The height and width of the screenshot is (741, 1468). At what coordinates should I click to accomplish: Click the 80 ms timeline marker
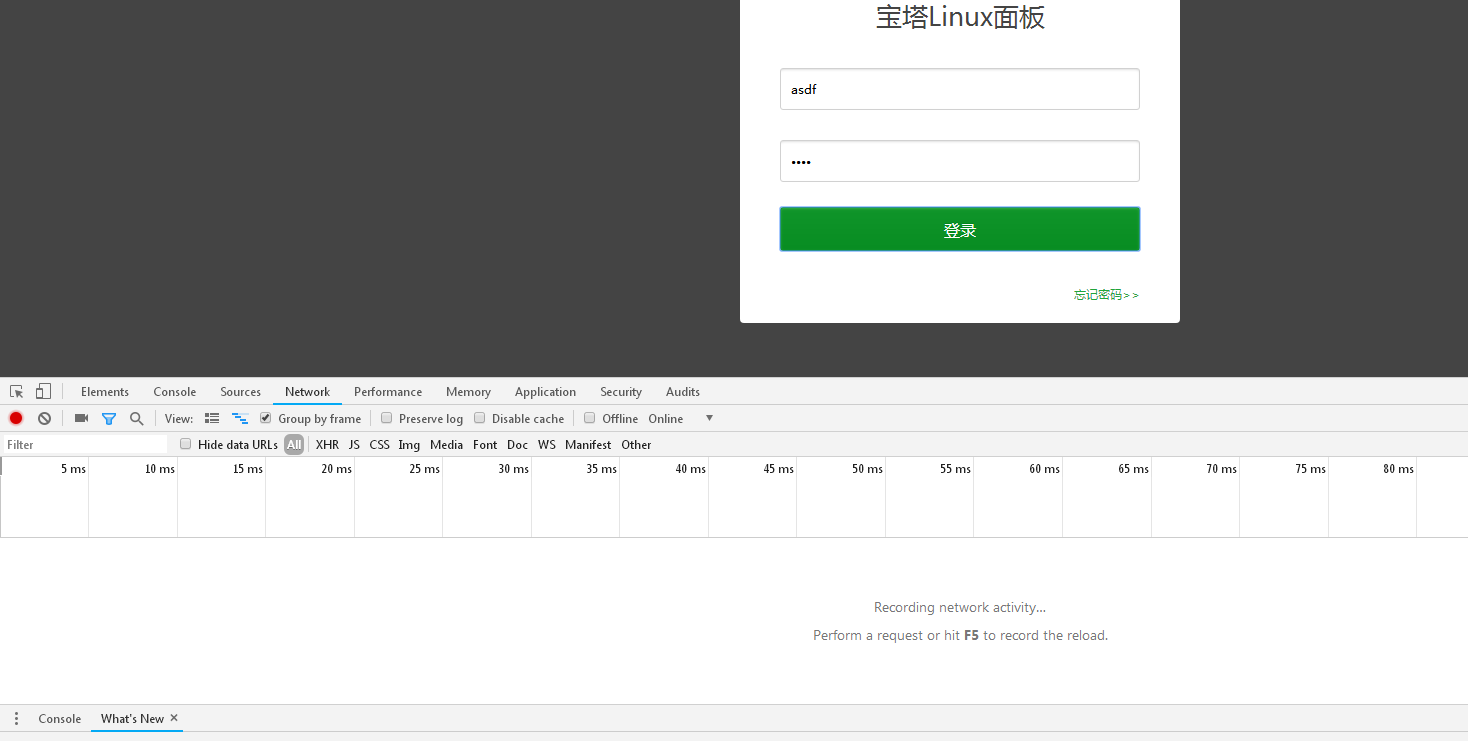[x=1398, y=469]
